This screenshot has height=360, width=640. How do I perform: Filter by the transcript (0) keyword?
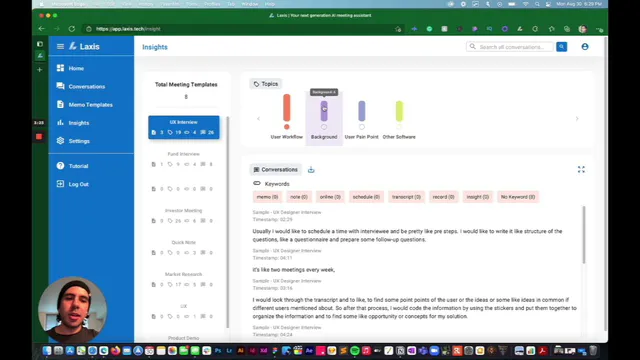pyautogui.click(x=406, y=197)
